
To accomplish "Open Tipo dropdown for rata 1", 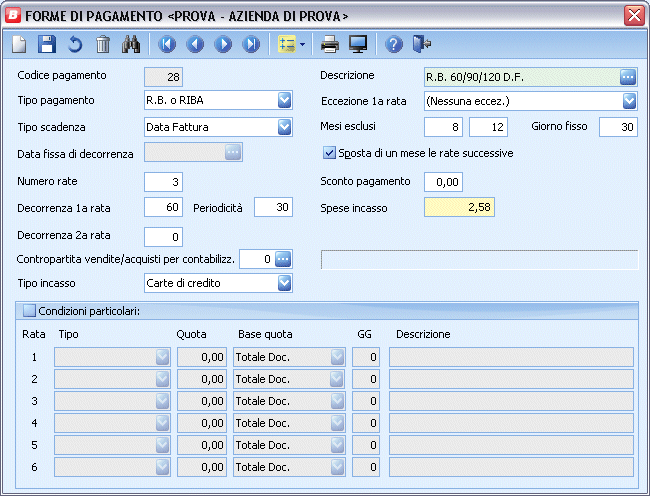I will click(162, 357).
